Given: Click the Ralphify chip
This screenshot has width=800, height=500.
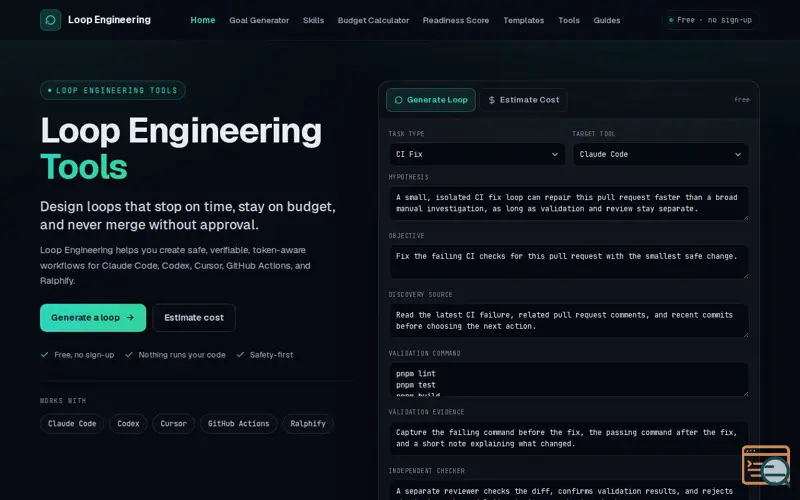Looking at the screenshot, I should [x=308, y=424].
